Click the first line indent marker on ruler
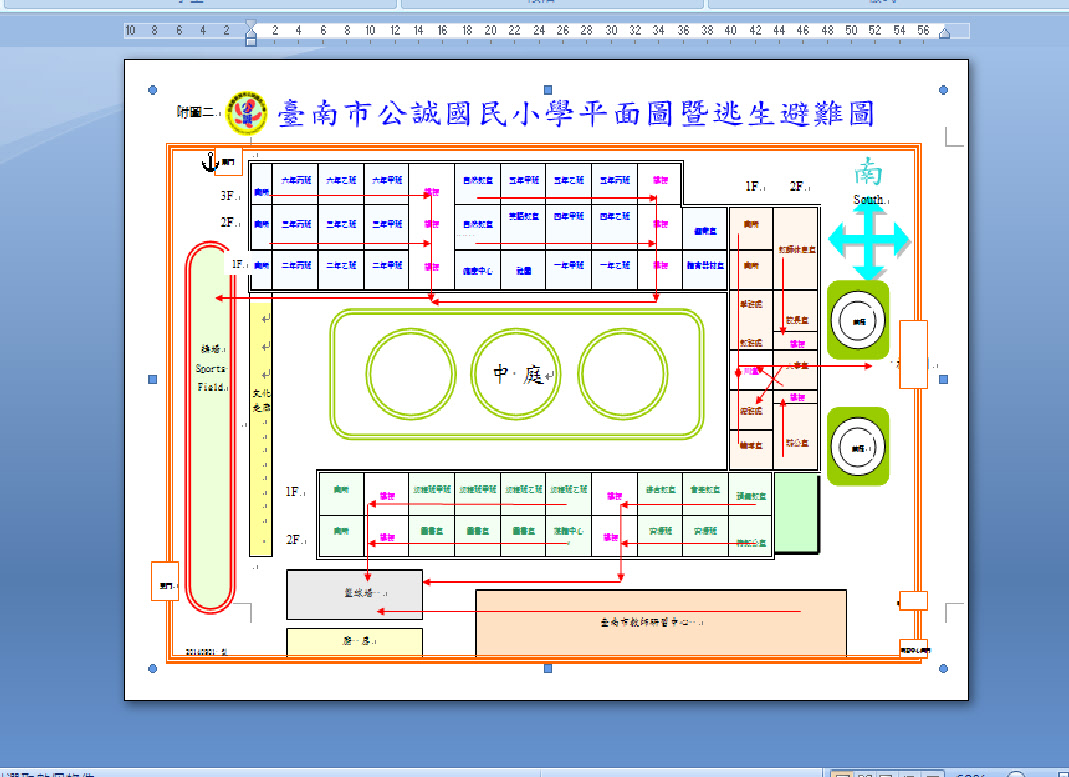1069x777 pixels. point(251,25)
